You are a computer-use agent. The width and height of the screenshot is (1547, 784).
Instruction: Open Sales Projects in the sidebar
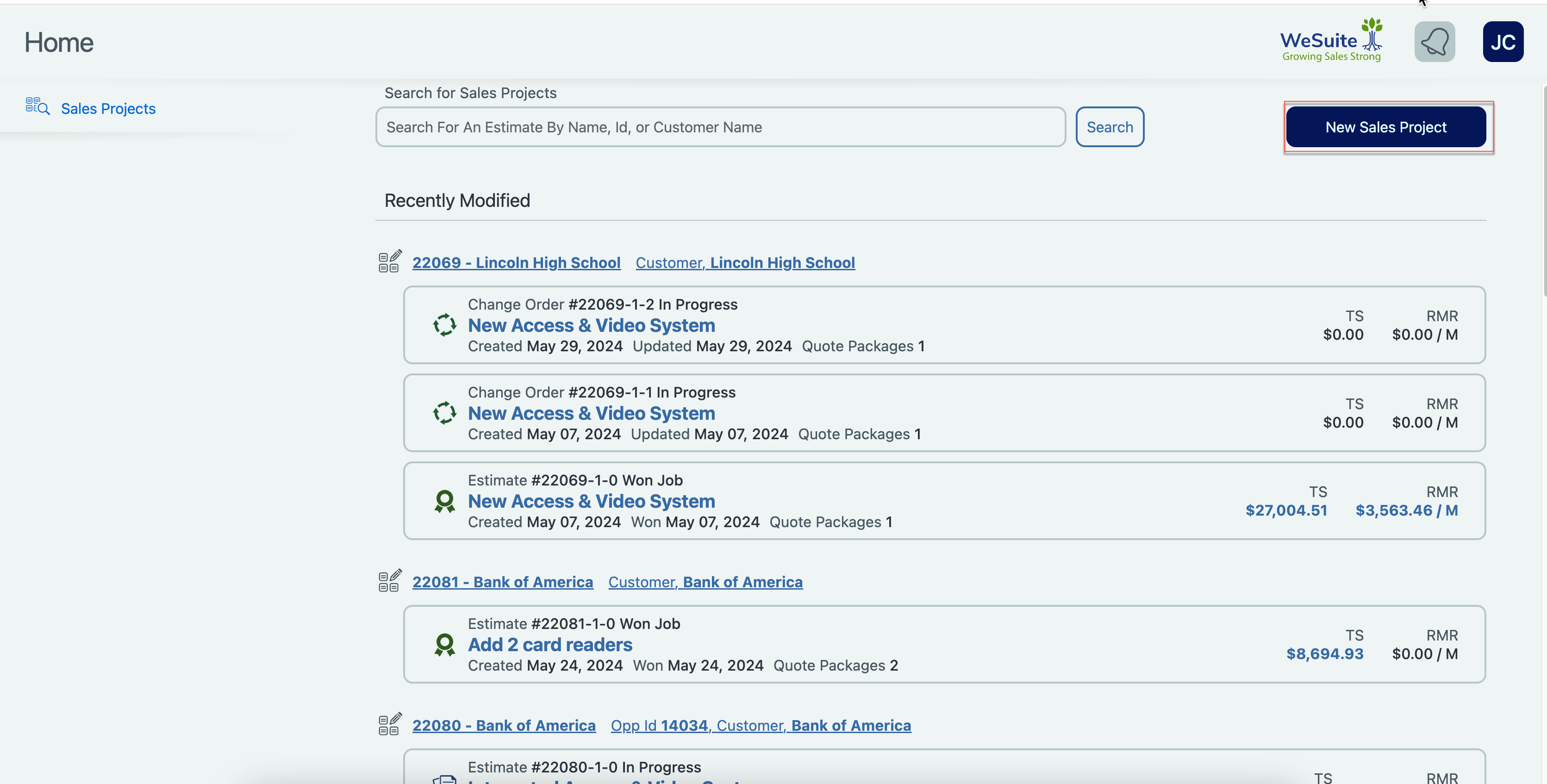108,109
